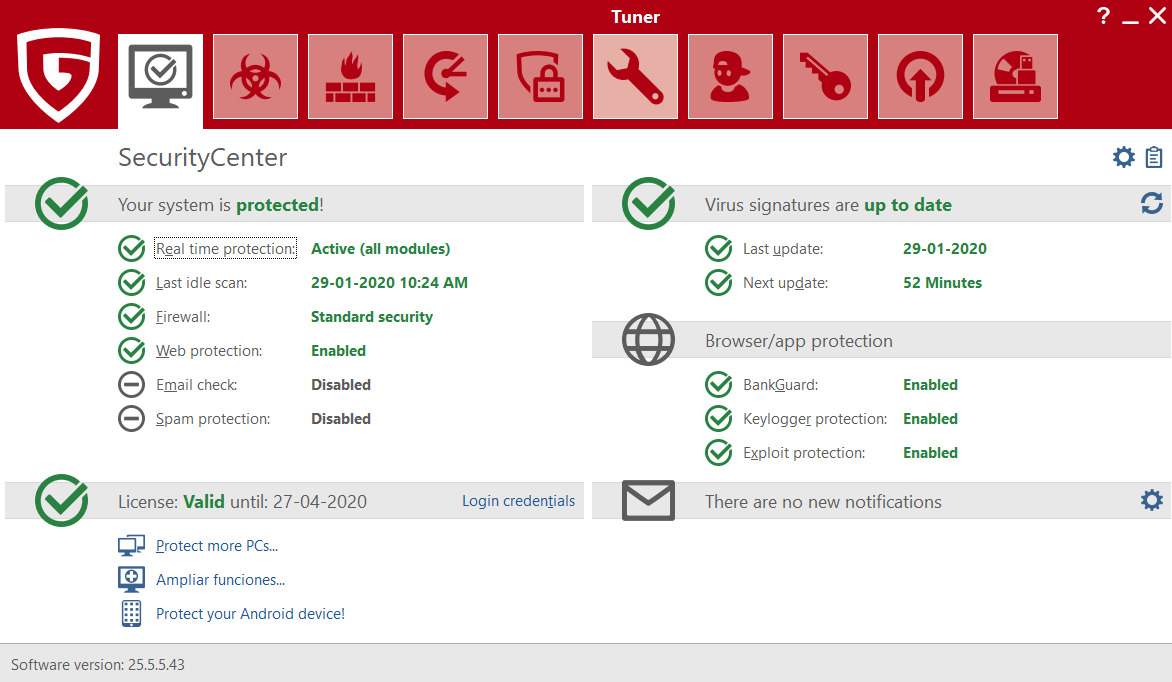Open the Encryption key module
Screen dimensions: 1172x682
(x=825, y=76)
